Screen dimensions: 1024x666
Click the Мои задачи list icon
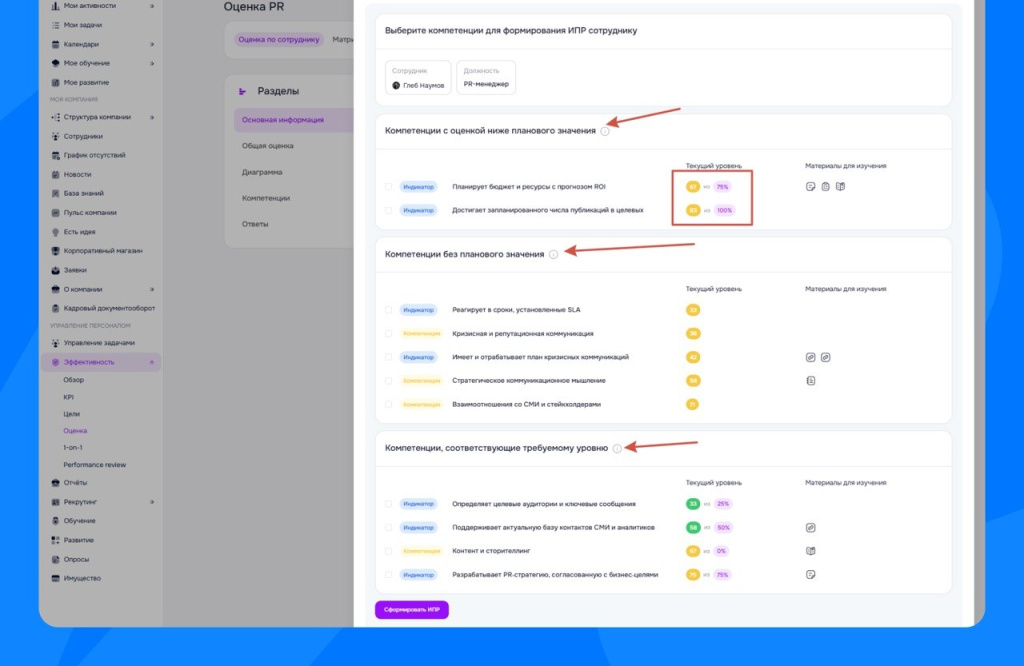[56, 25]
